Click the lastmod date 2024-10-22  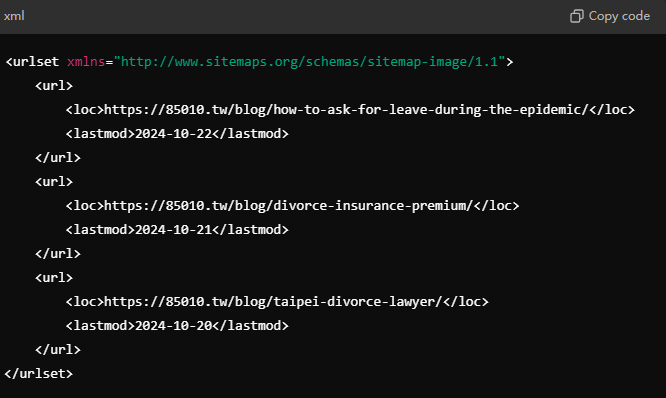tap(173, 134)
